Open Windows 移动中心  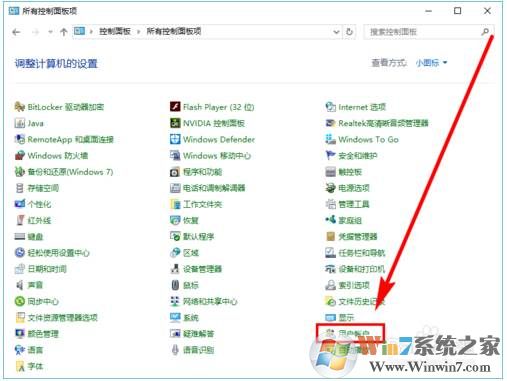click(210, 155)
